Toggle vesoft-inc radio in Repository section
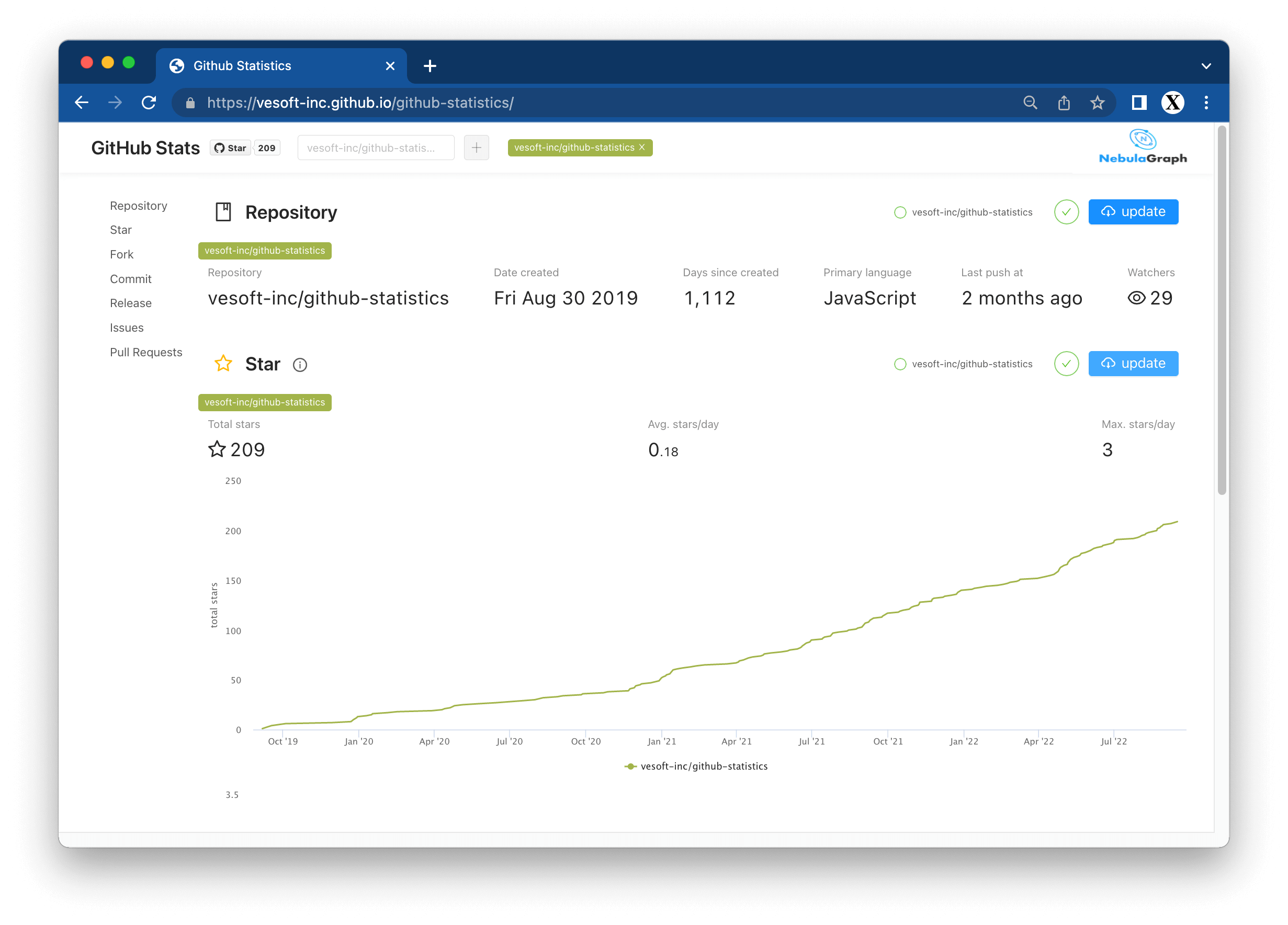Image resolution: width=1288 pixels, height=925 pixels. (x=900, y=212)
